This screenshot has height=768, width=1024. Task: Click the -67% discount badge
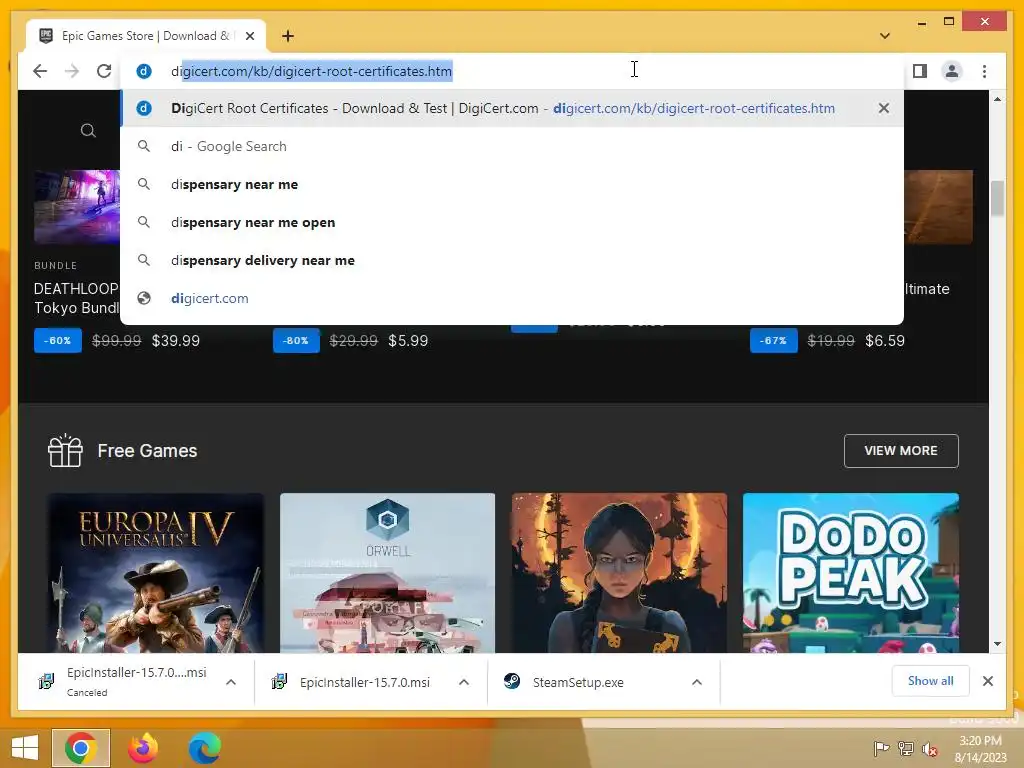tap(774, 340)
